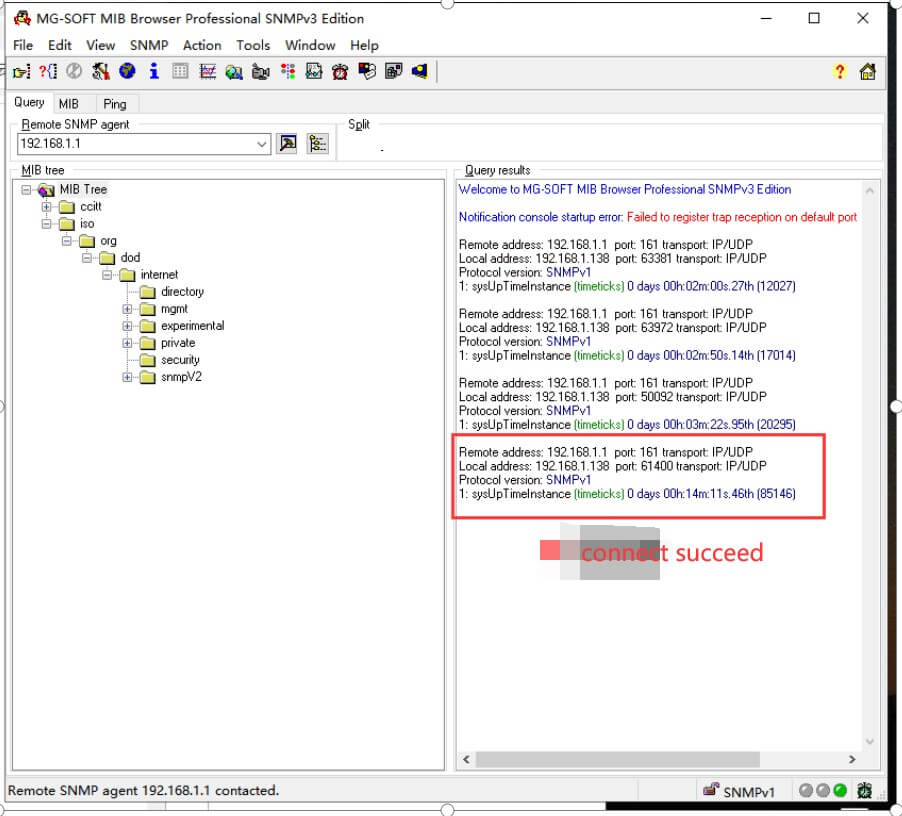Viewport: 902px width, 816px height.
Task: Open the View menu
Action: pos(101,45)
